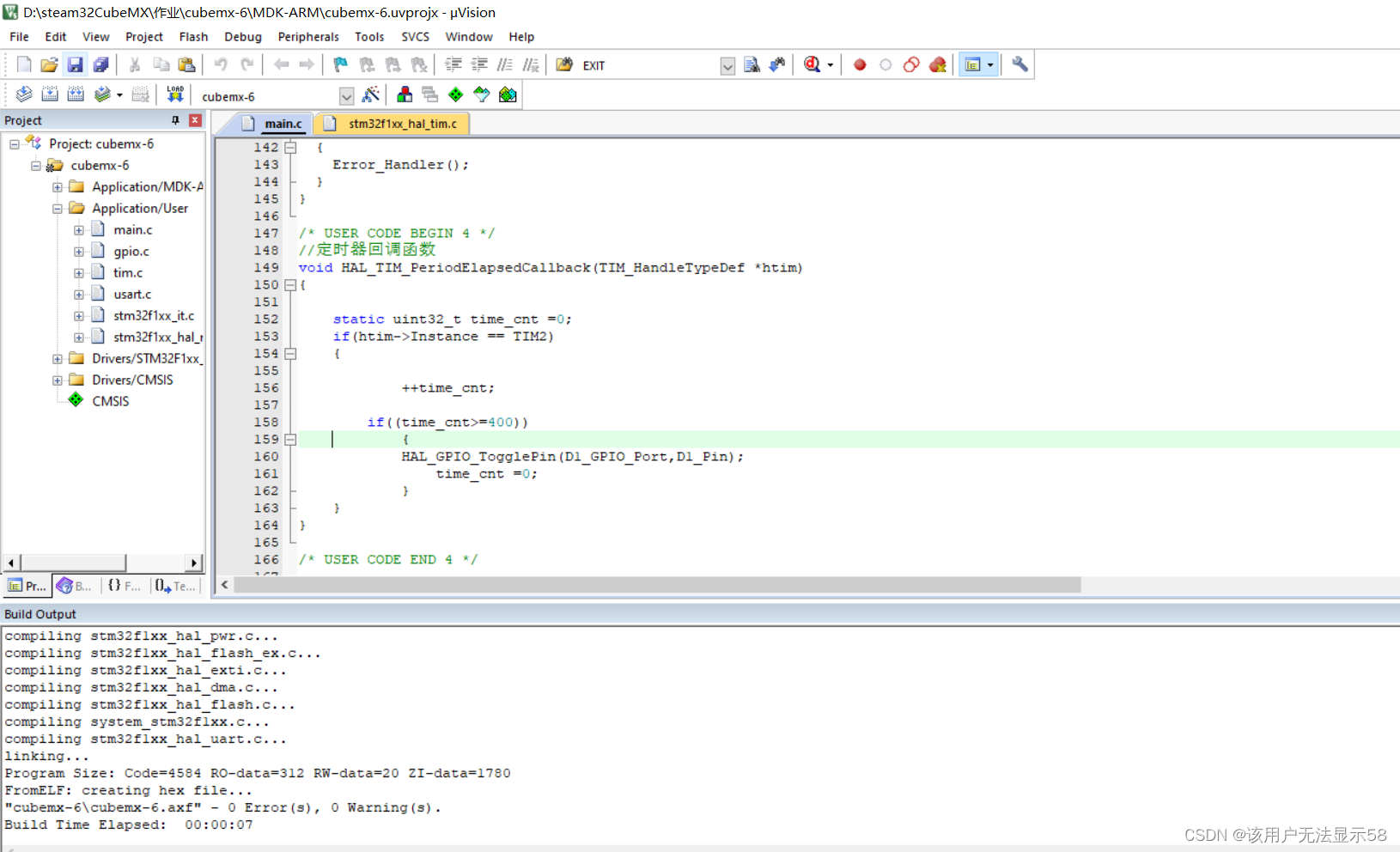Select usart.c in the project tree
Image resolution: width=1400 pixels, height=852 pixels.
[x=132, y=295]
